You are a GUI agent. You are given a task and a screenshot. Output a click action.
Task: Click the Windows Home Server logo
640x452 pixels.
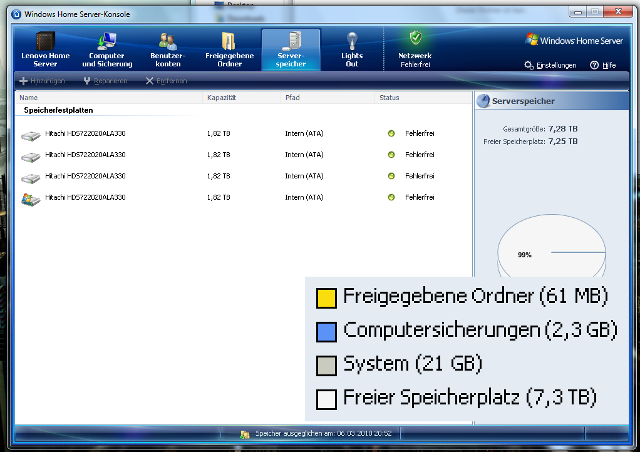tap(573, 40)
